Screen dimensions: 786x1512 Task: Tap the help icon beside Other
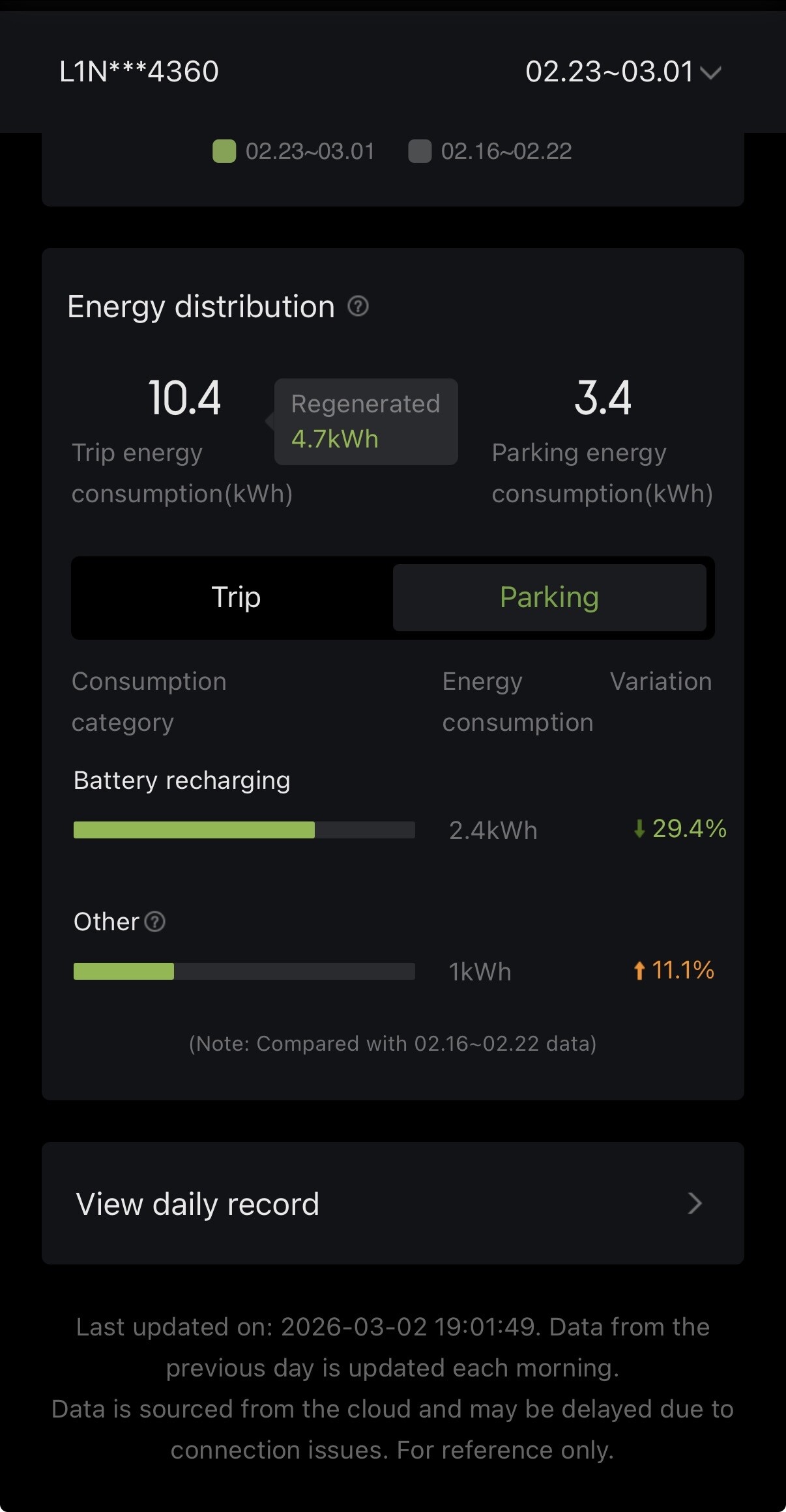coord(154,922)
